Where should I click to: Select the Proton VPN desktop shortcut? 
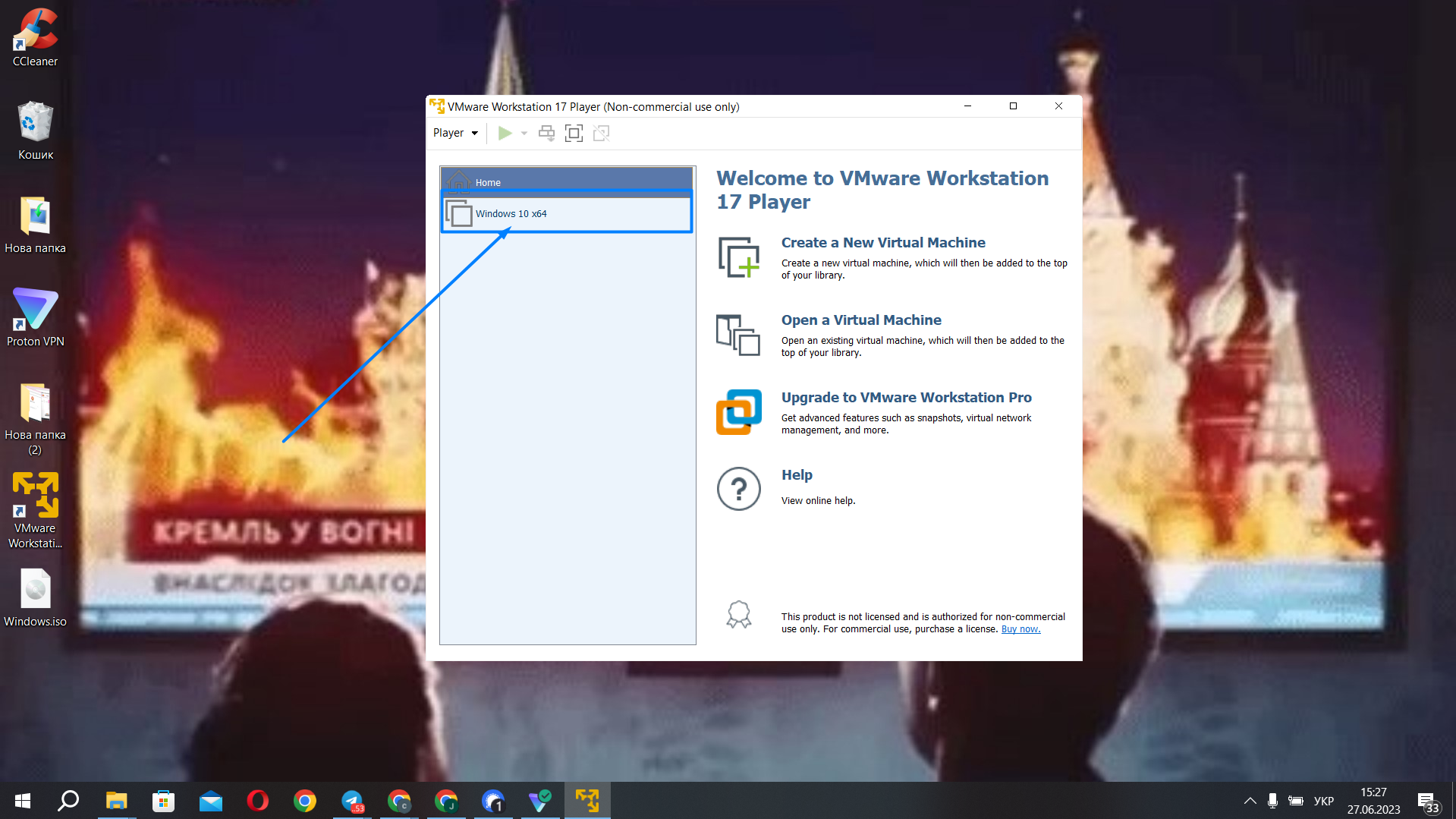pyautogui.click(x=35, y=317)
